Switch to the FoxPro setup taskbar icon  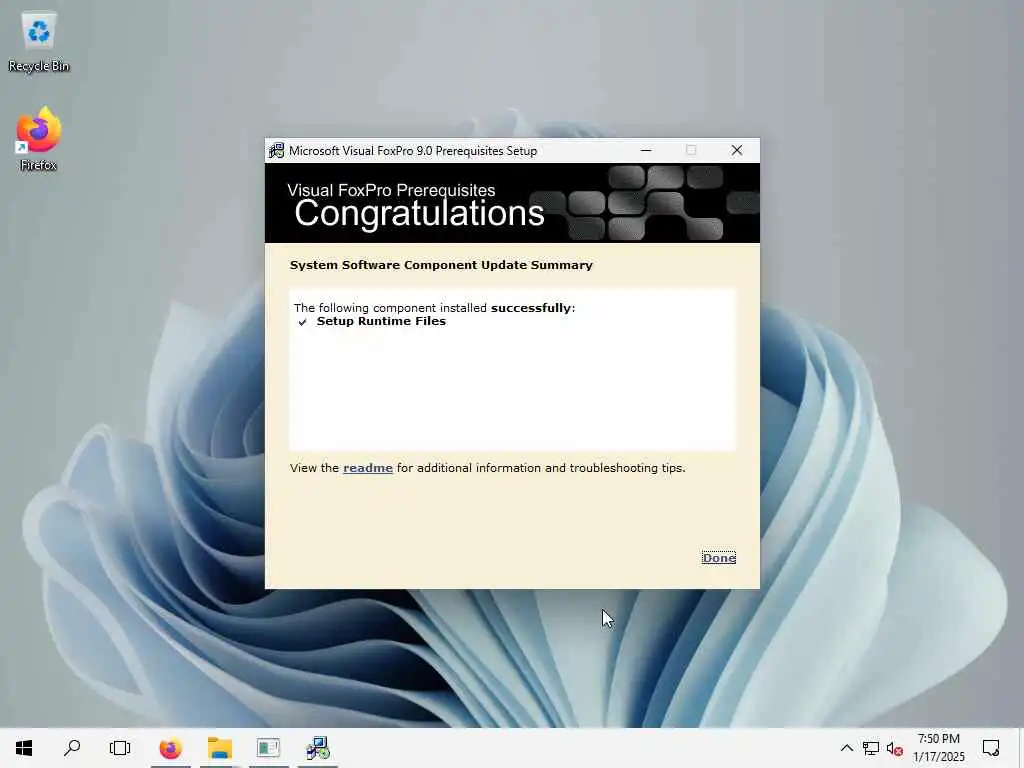[x=317, y=748]
